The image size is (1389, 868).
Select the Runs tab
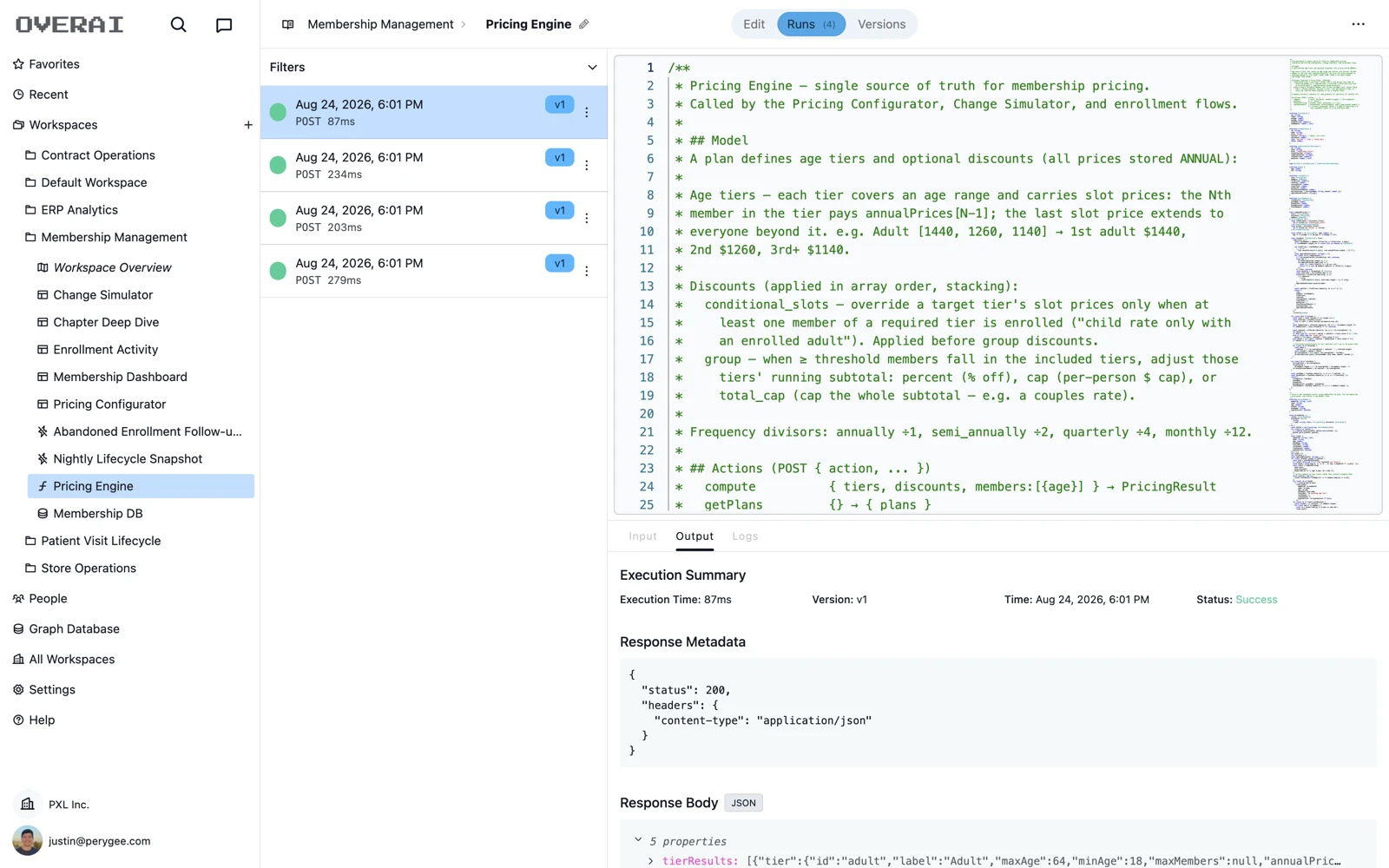tap(811, 24)
